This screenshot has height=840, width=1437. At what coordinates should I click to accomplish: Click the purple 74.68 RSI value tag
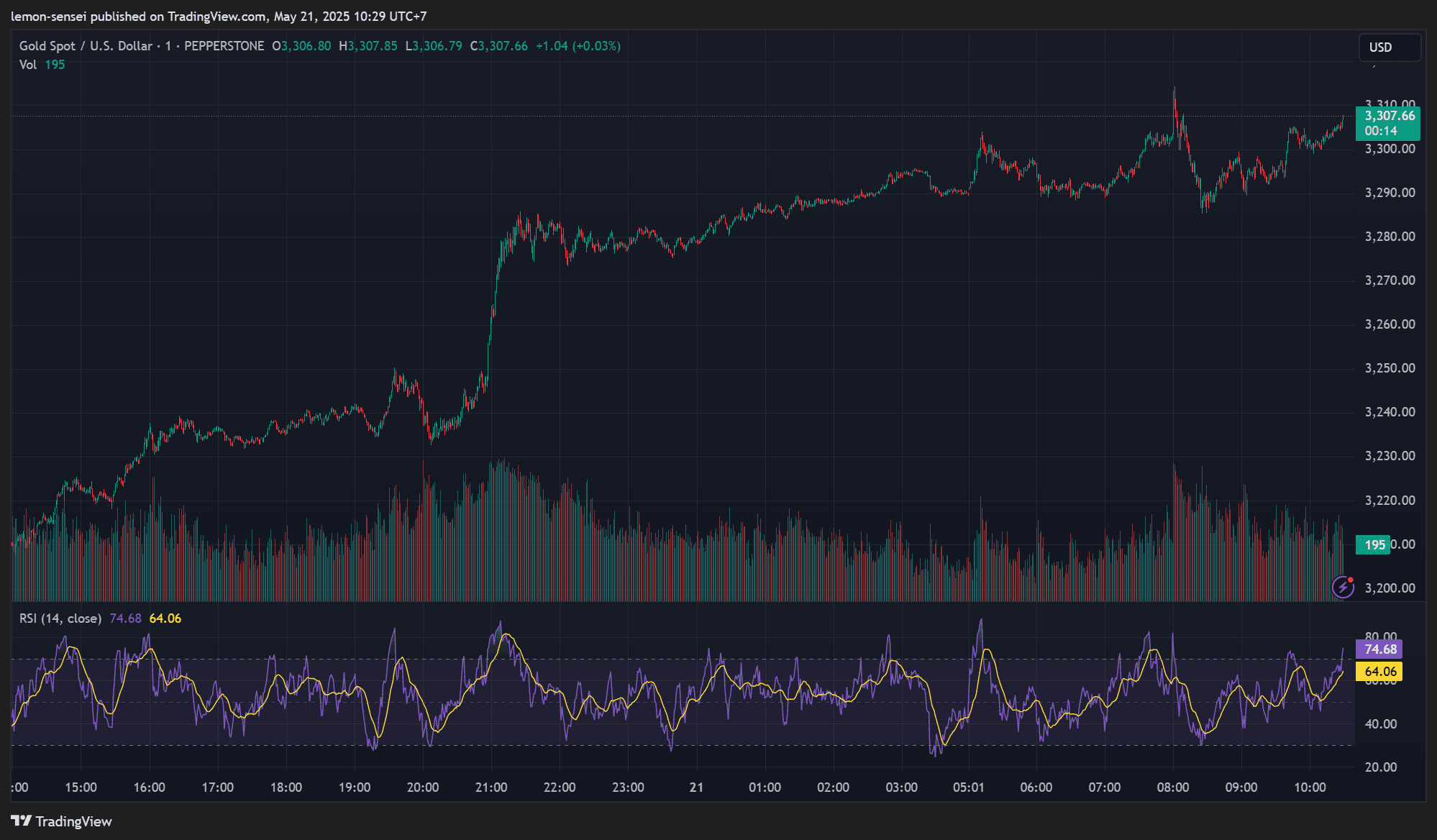click(1379, 649)
